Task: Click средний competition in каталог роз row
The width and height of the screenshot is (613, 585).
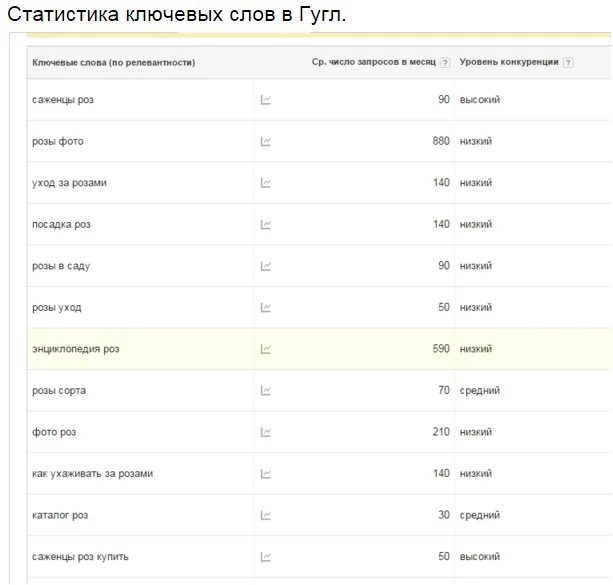Action: [x=480, y=515]
